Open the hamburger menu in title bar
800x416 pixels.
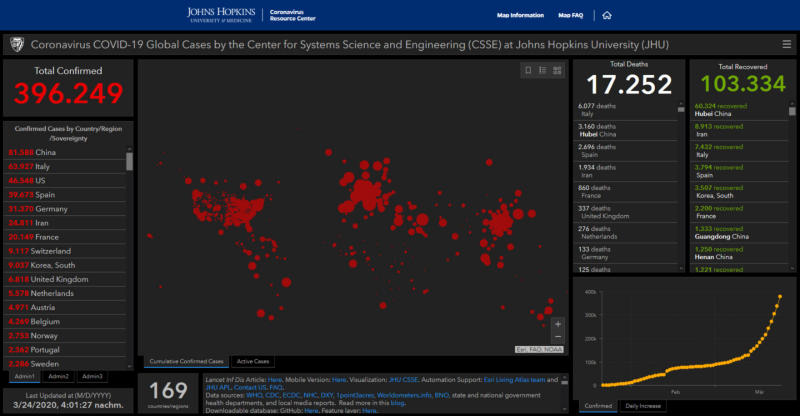pos(786,45)
